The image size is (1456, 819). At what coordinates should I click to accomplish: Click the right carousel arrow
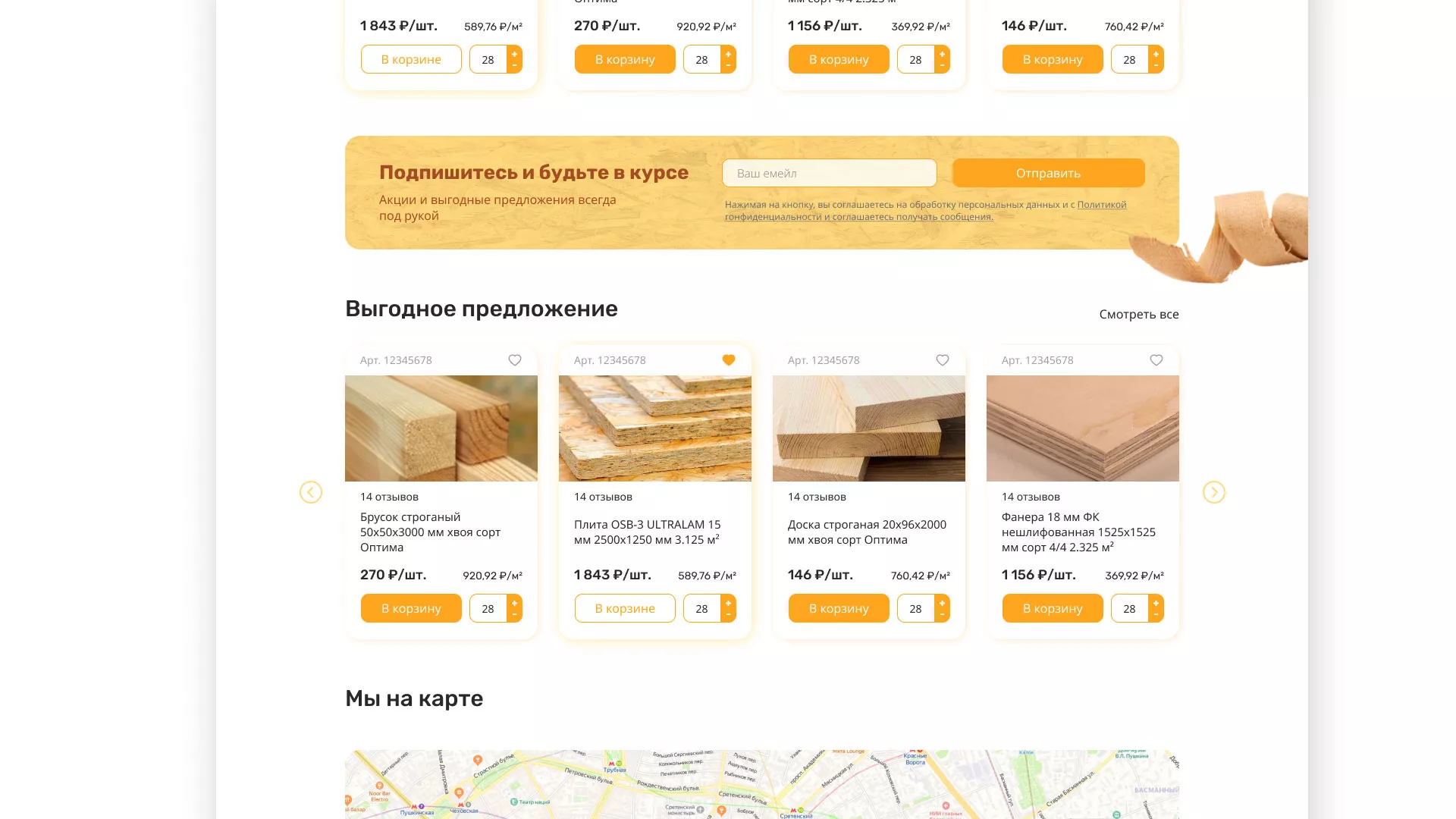point(1214,492)
